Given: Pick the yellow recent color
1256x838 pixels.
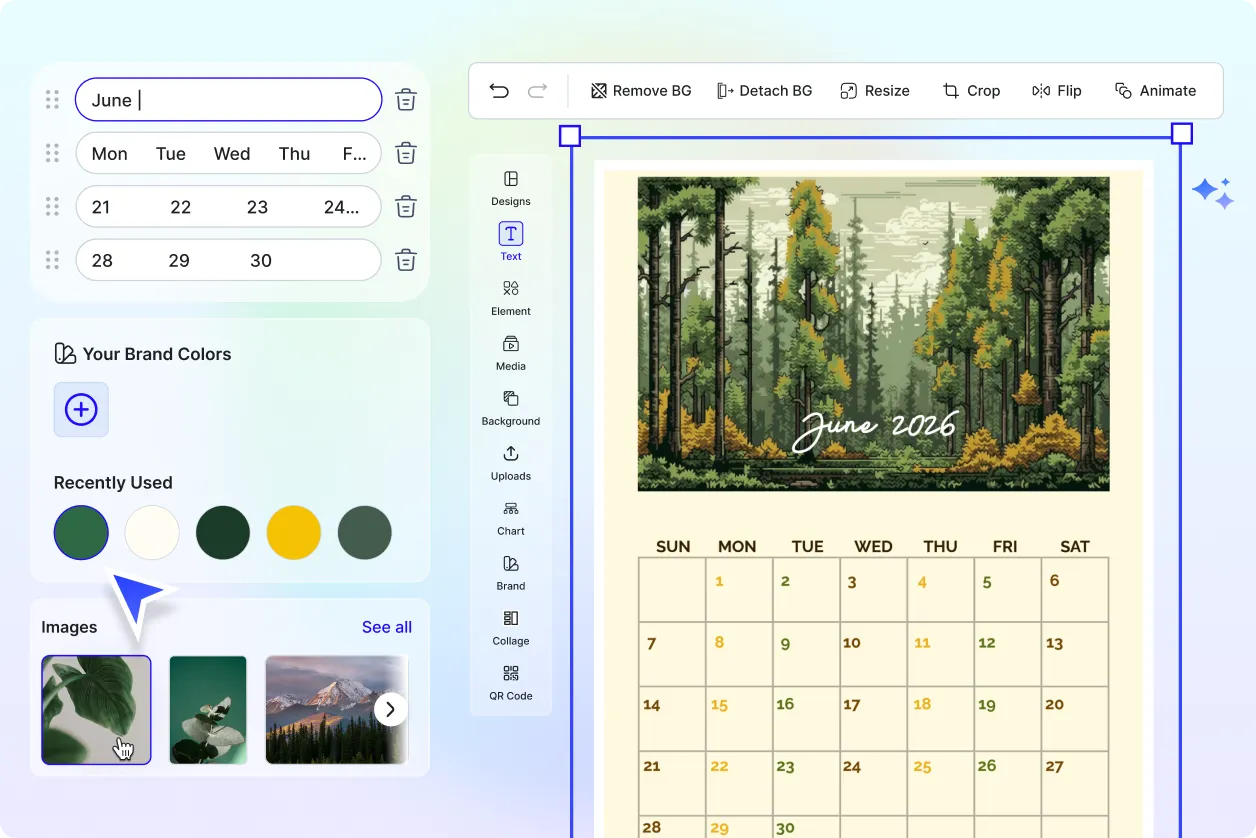Looking at the screenshot, I should [294, 532].
